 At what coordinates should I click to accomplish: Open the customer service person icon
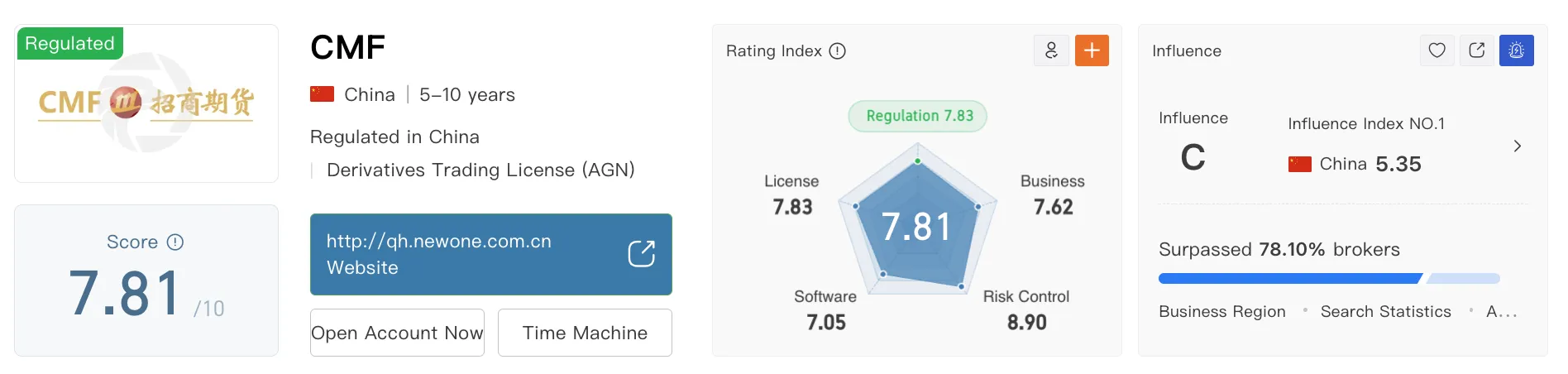click(1051, 50)
